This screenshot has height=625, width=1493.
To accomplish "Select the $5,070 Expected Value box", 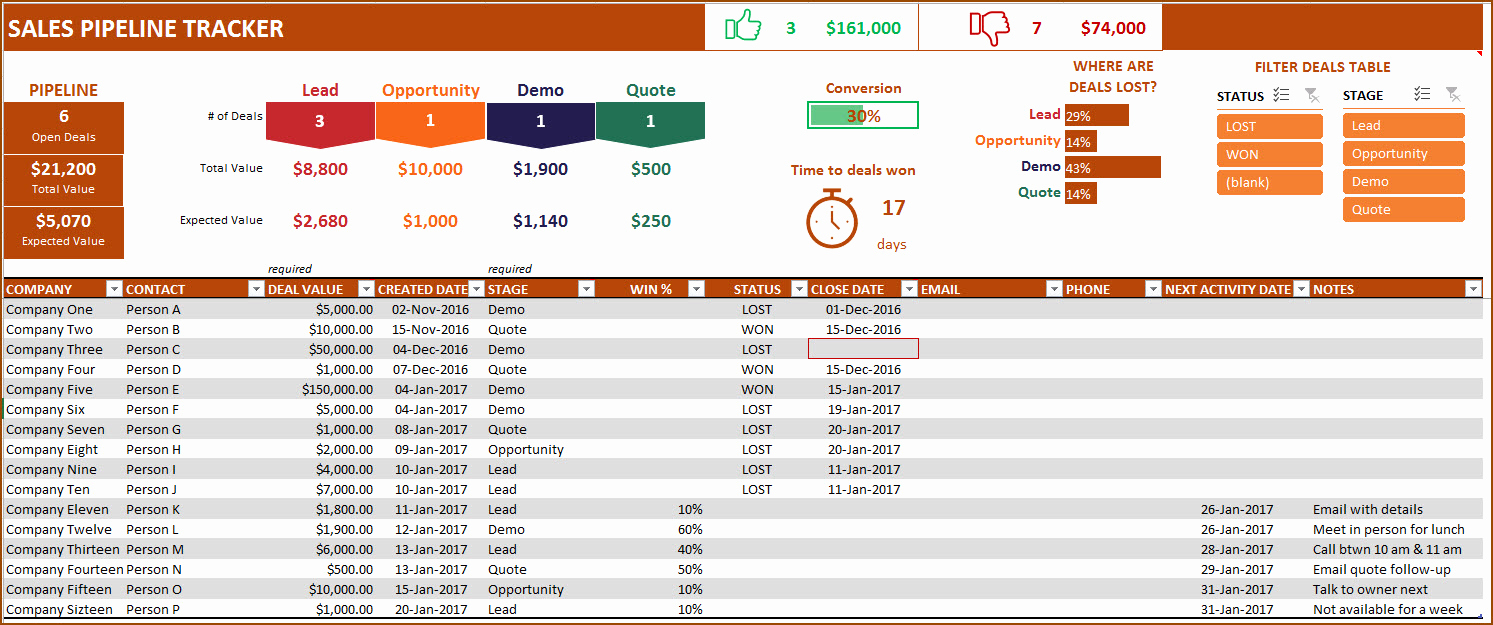I will tap(64, 231).
